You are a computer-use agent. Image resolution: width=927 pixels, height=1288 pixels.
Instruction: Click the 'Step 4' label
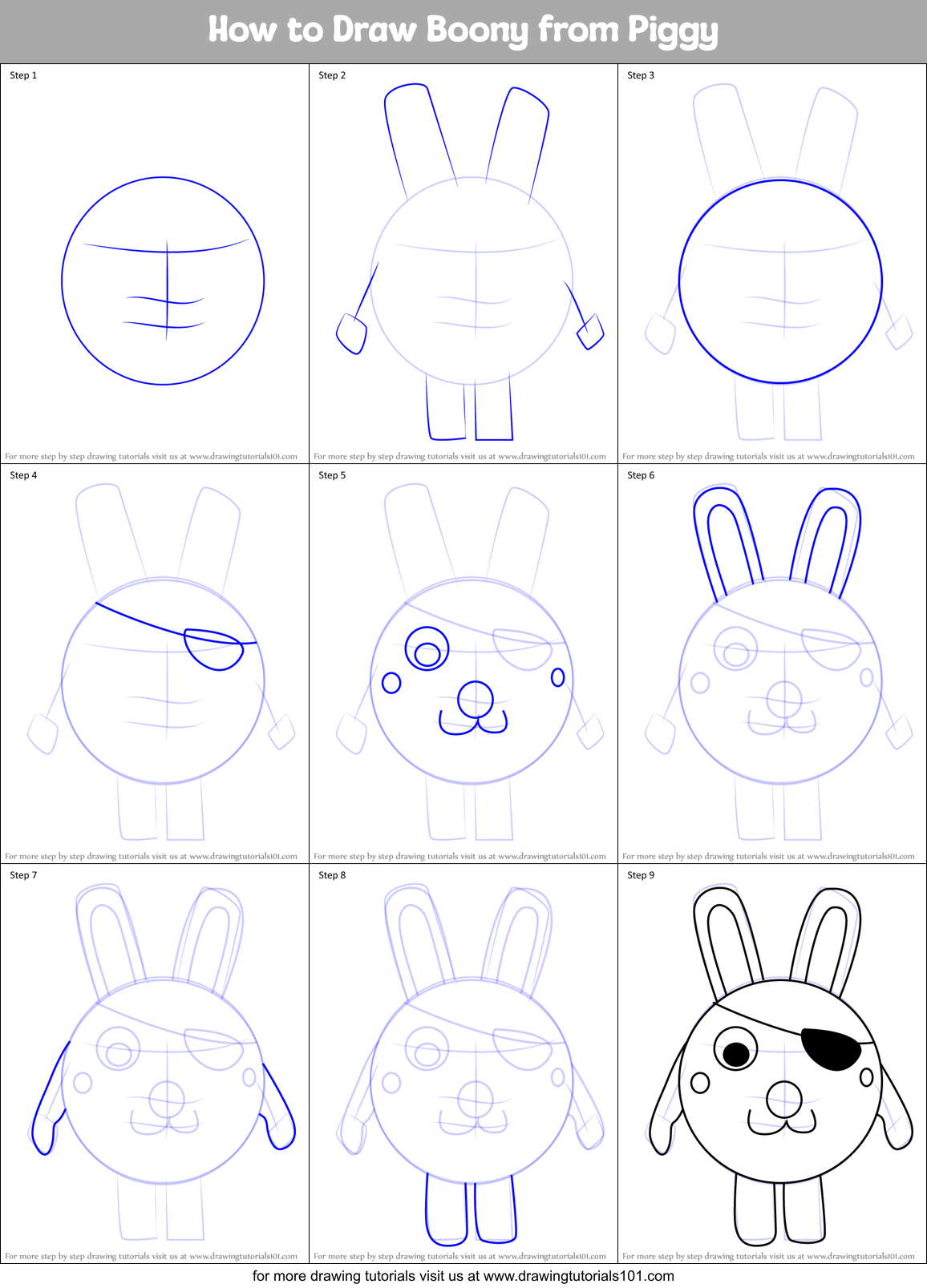pyautogui.click(x=23, y=475)
